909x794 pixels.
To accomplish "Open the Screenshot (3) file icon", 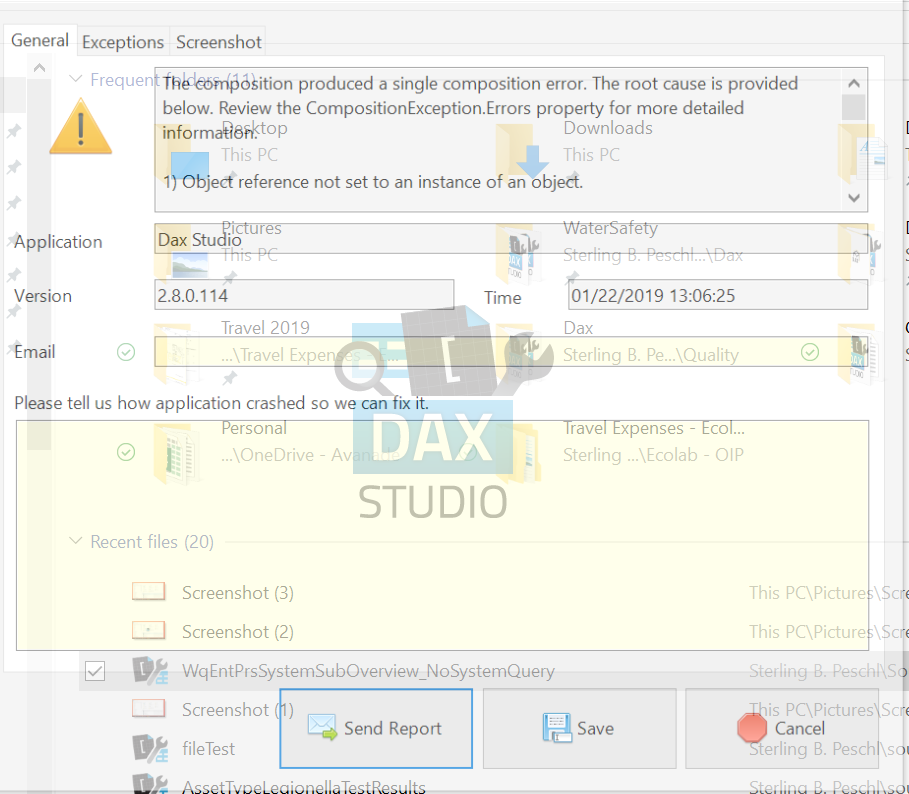I will [x=148, y=591].
